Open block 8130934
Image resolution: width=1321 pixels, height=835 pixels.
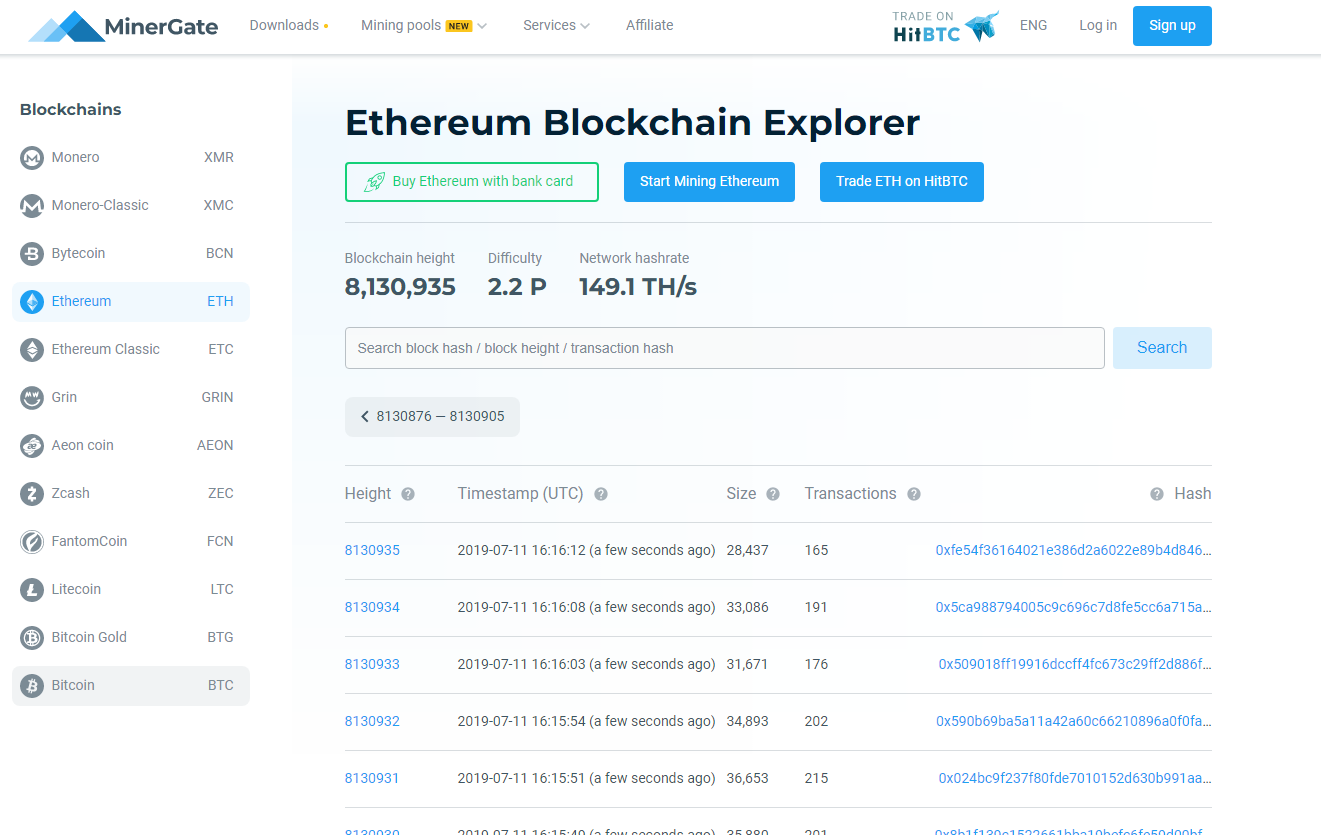[x=372, y=608]
